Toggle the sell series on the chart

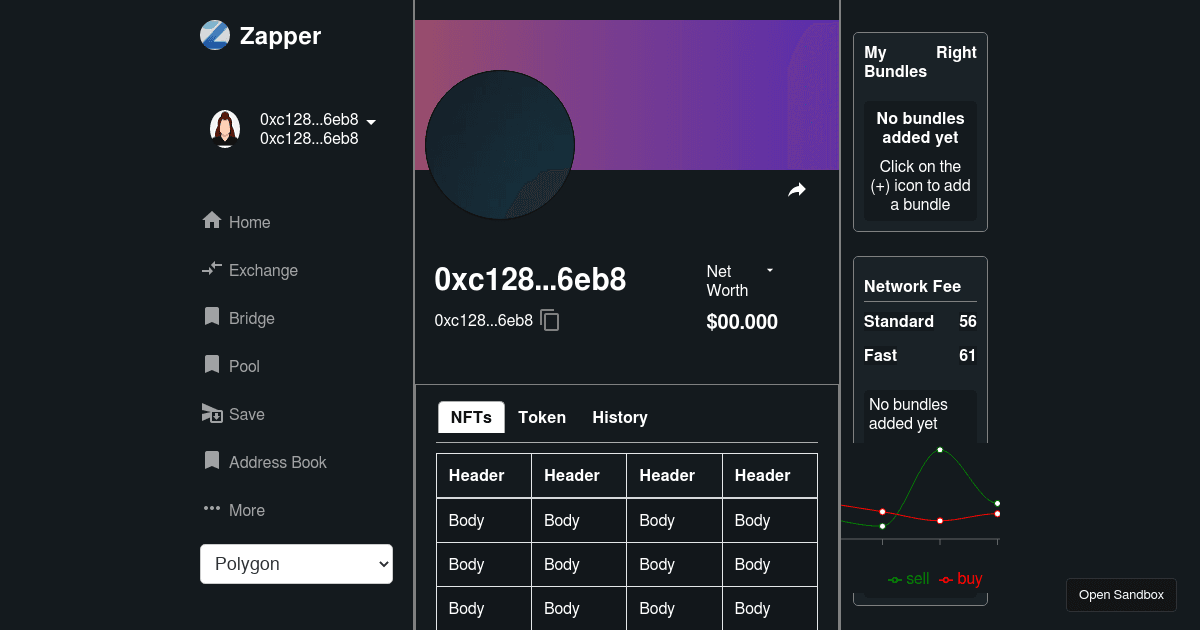(908, 578)
